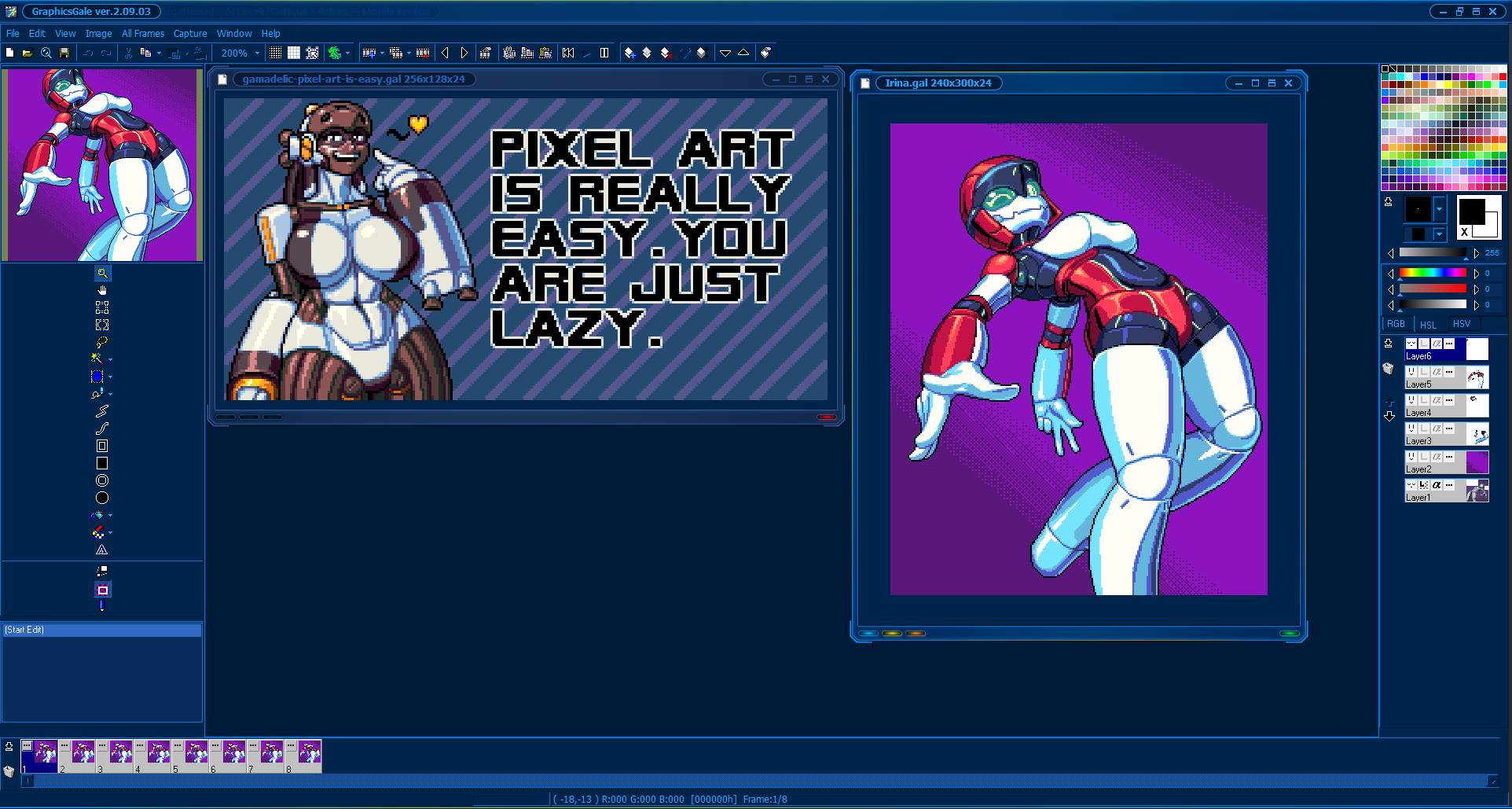Click the trash icon beside layers

[1389, 369]
